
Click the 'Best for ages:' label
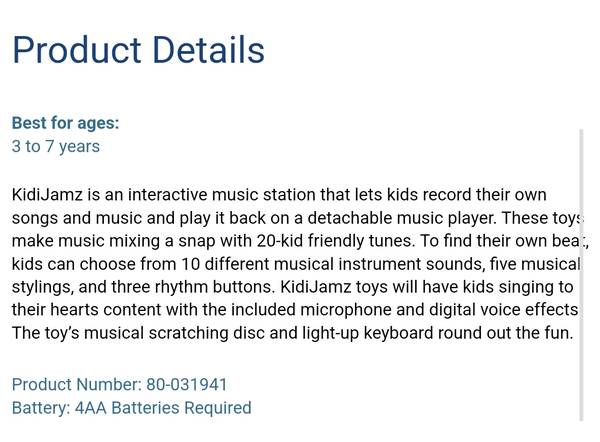pyautogui.click(x=65, y=123)
